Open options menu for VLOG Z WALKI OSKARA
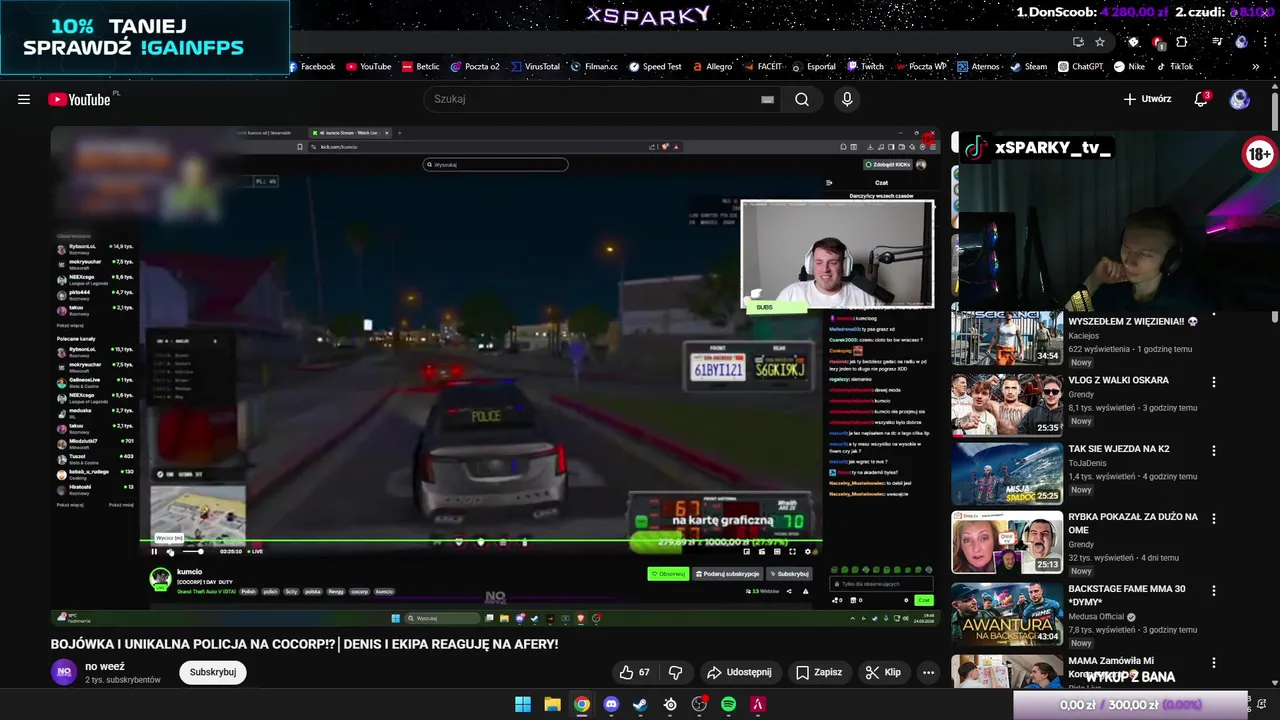This screenshot has height=720, width=1280. tap(1214, 382)
